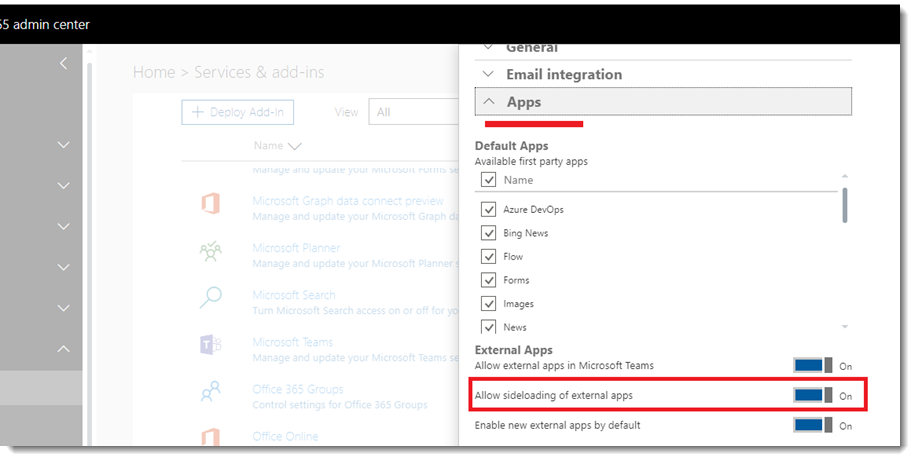Collapse the left navigation pane arrow

click(63, 63)
